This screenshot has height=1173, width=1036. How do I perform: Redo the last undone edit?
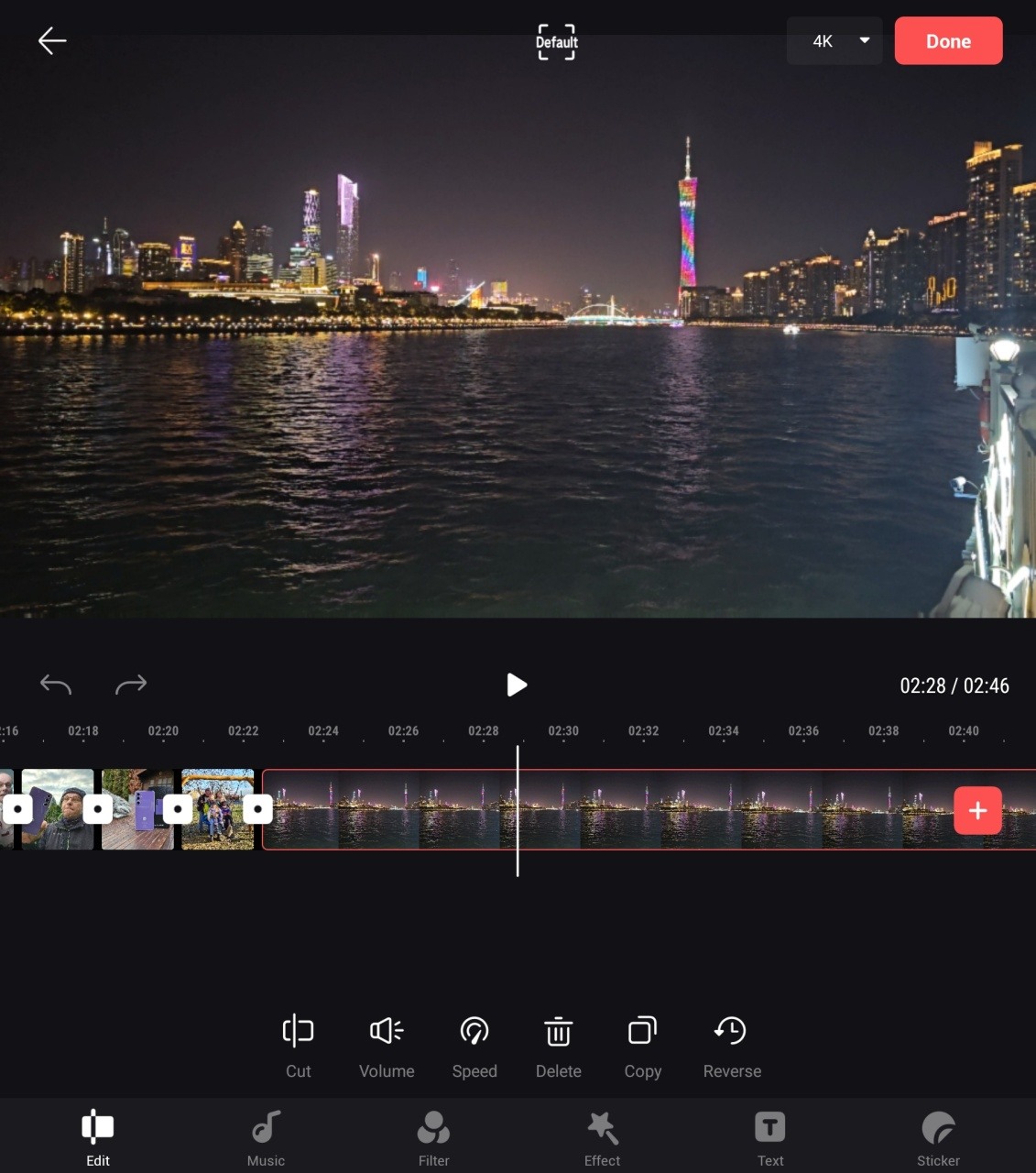[131, 685]
